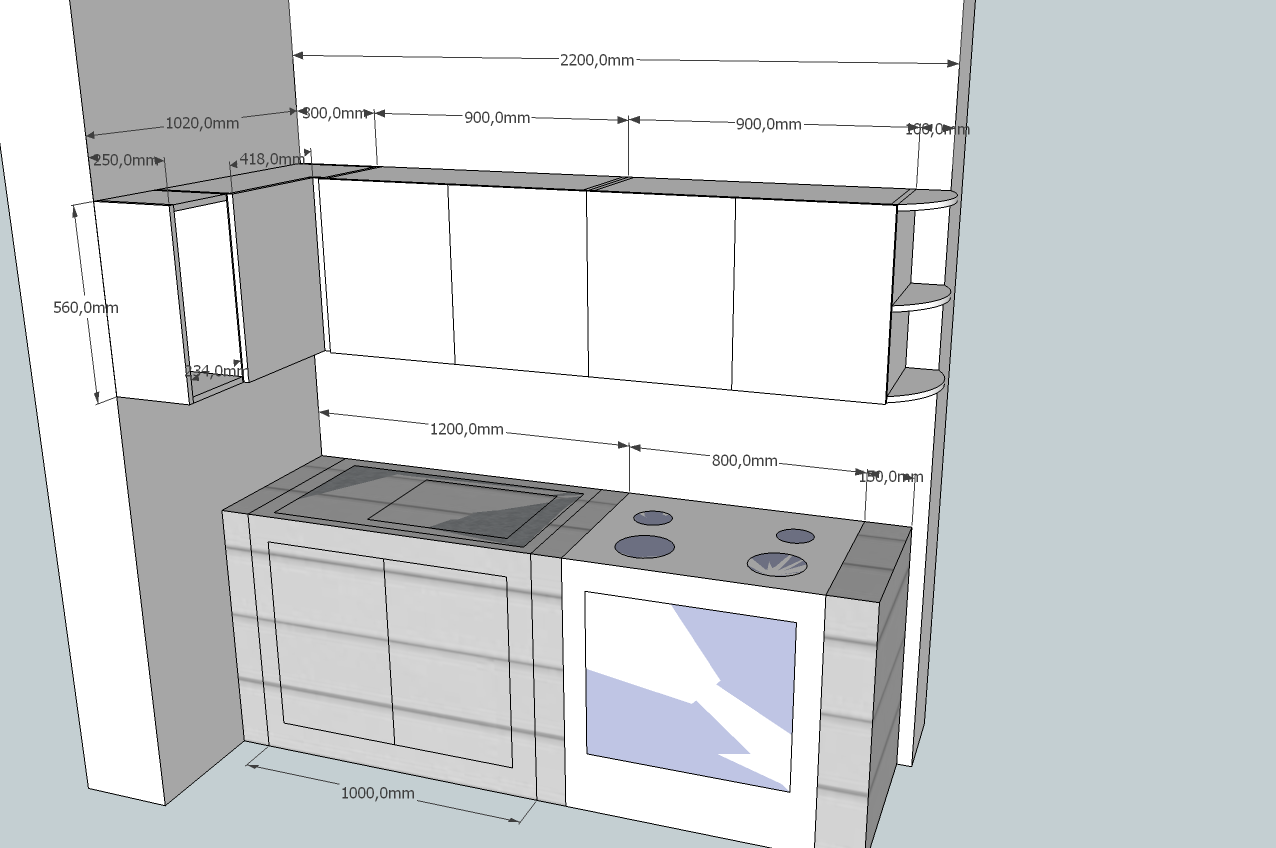Click the 250,0mm dimension label
The width and height of the screenshot is (1276, 848).
coord(124,160)
